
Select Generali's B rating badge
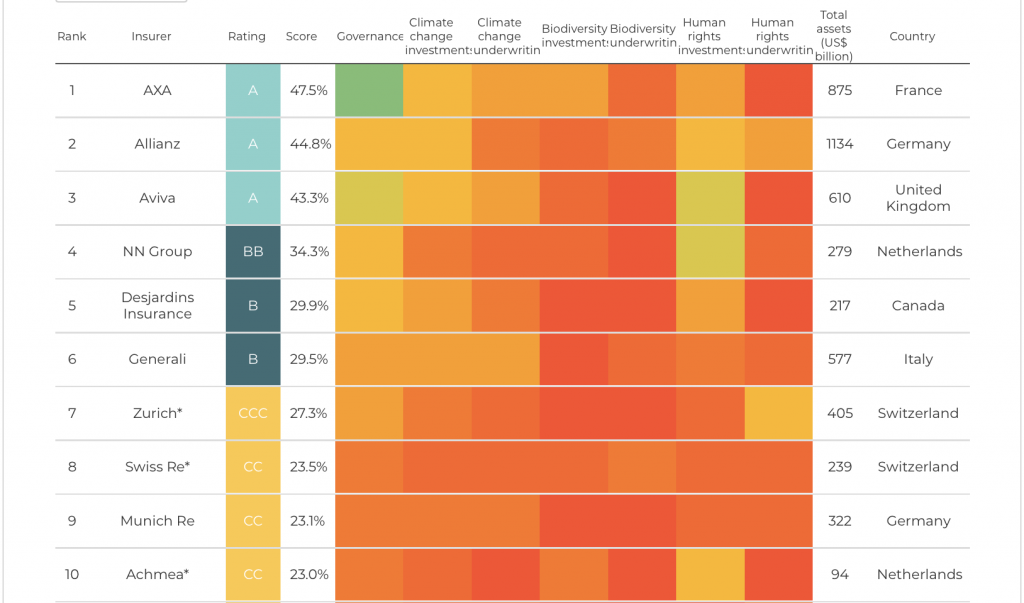[x=253, y=360]
